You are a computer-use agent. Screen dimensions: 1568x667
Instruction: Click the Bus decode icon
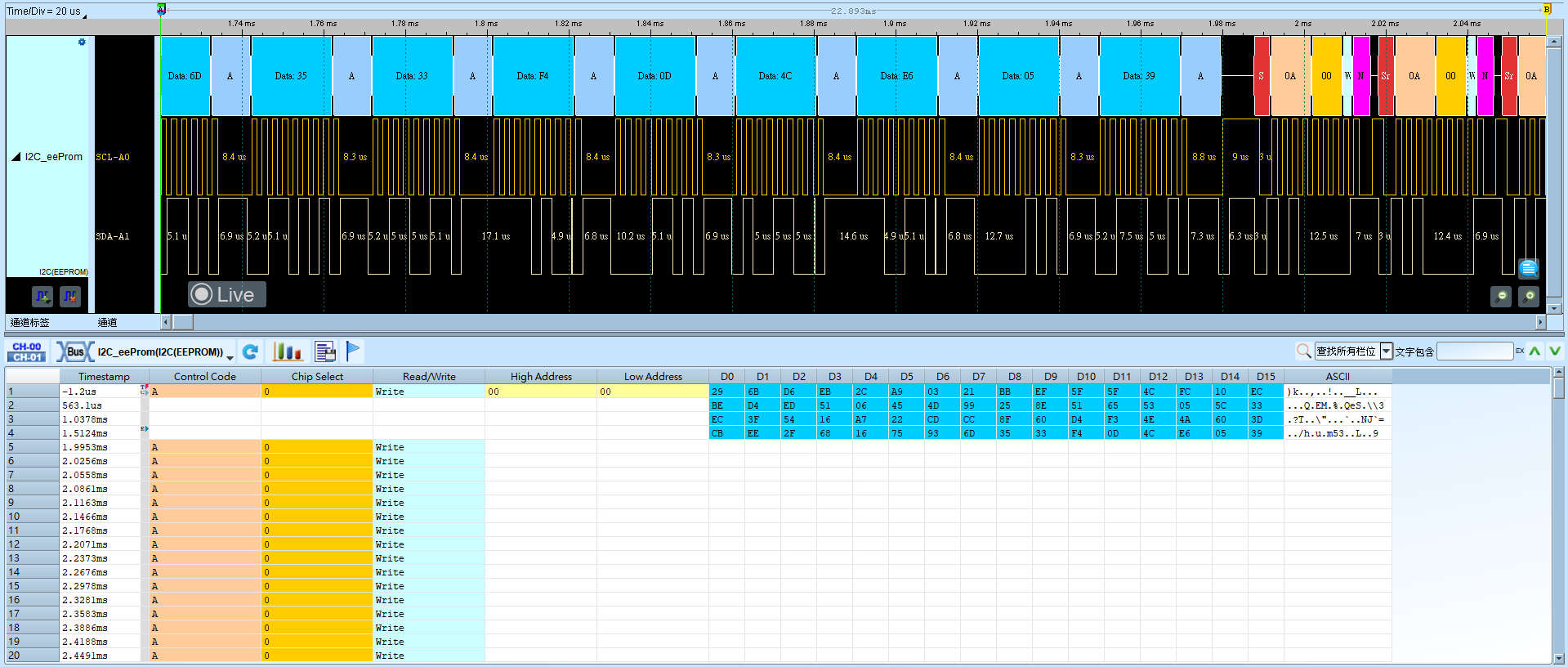[74, 351]
